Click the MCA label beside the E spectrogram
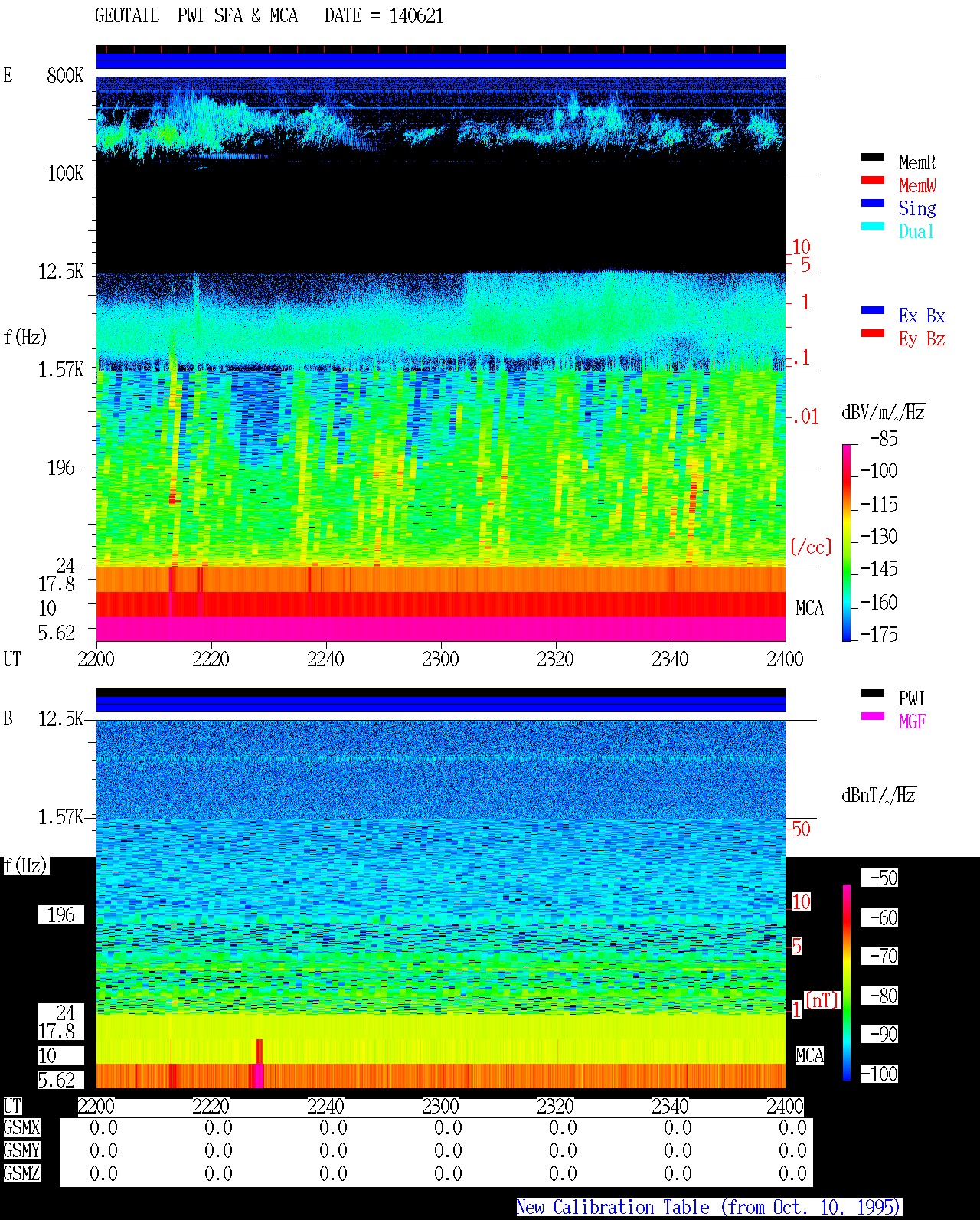 point(809,609)
